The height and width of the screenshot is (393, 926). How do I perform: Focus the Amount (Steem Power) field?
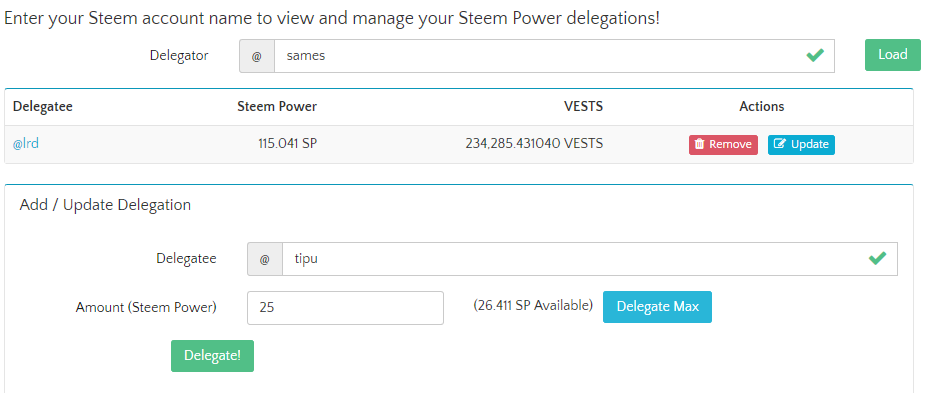point(345,308)
